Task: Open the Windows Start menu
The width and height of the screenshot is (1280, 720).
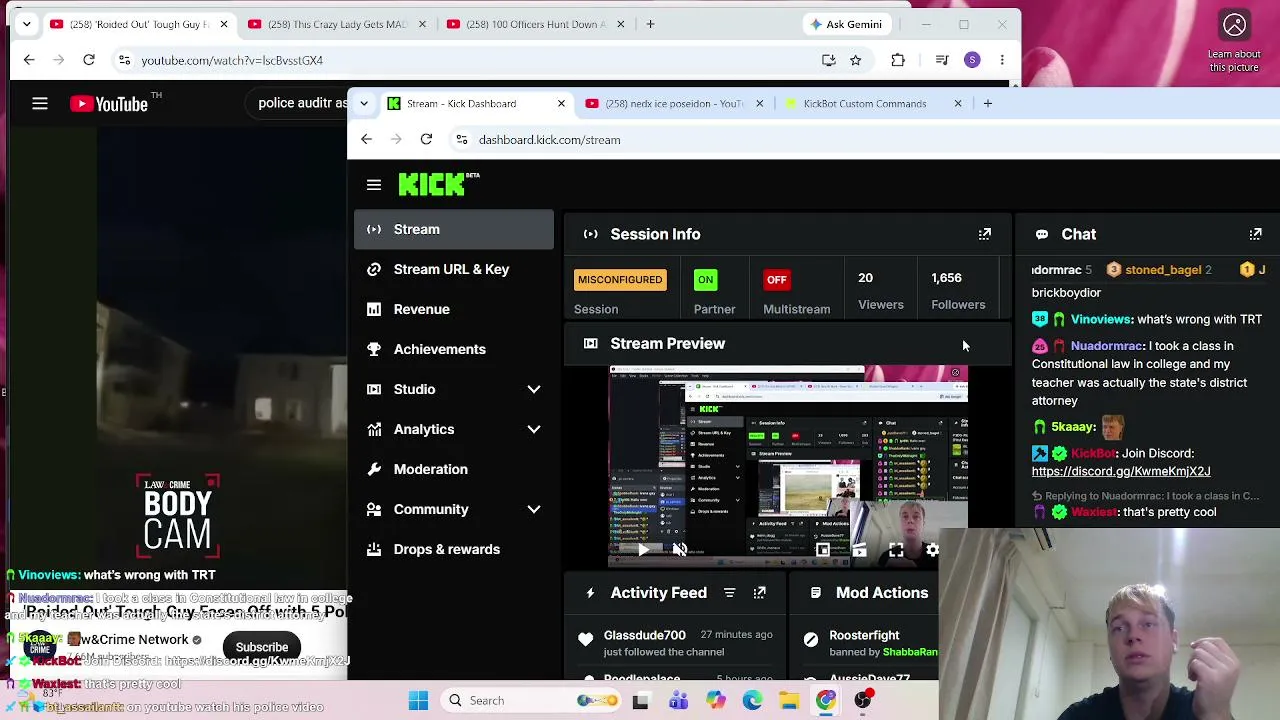Action: (x=419, y=701)
